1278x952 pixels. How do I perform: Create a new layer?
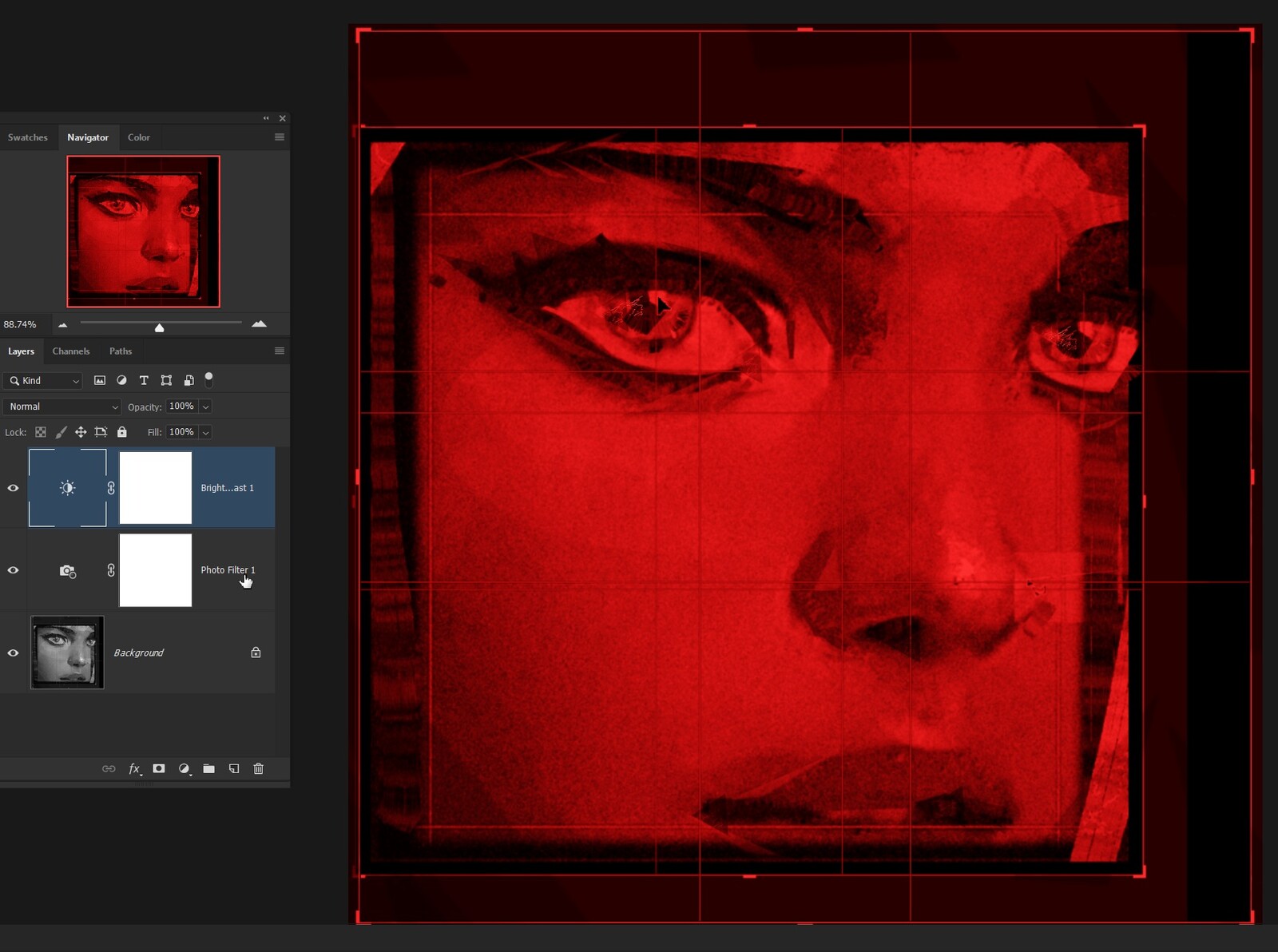(234, 768)
